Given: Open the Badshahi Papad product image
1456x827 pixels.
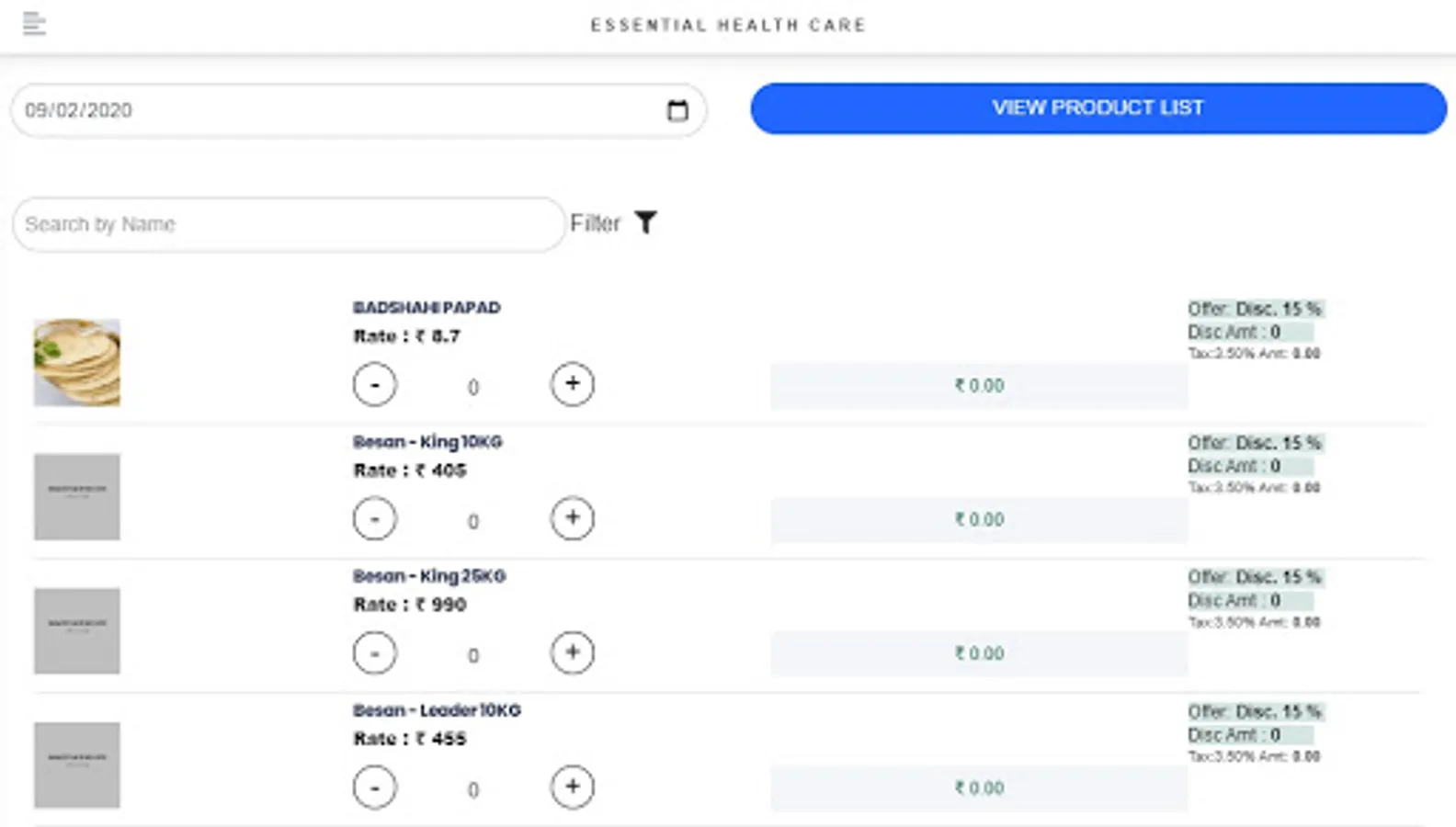Looking at the screenshot, I should [77, 362].
